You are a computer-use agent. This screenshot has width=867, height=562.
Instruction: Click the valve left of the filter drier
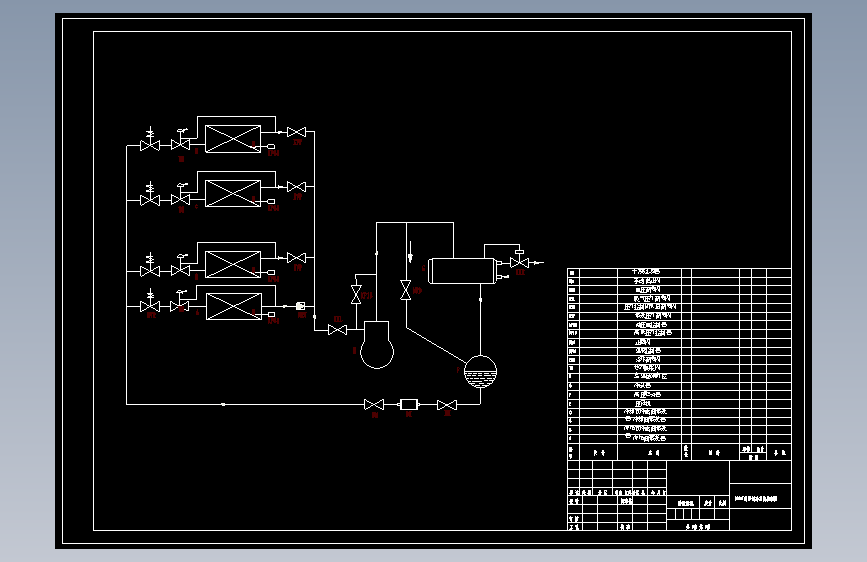coord(374,404)
